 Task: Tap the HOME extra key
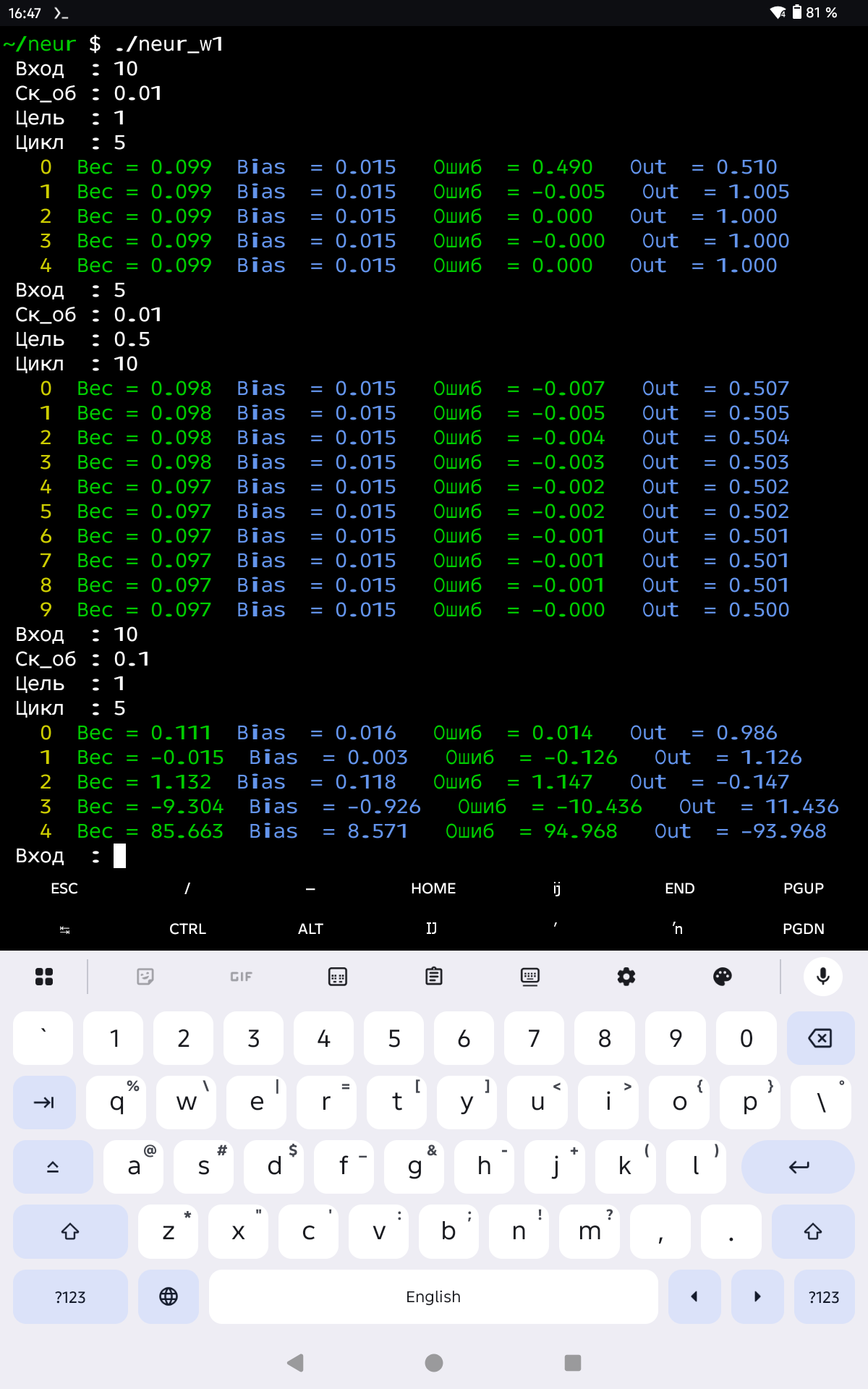433,888
